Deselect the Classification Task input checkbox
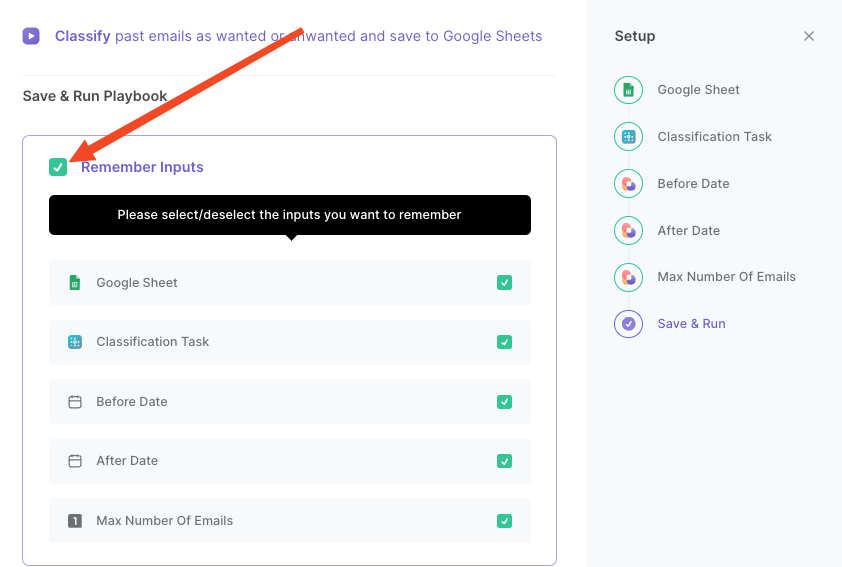 504,342
